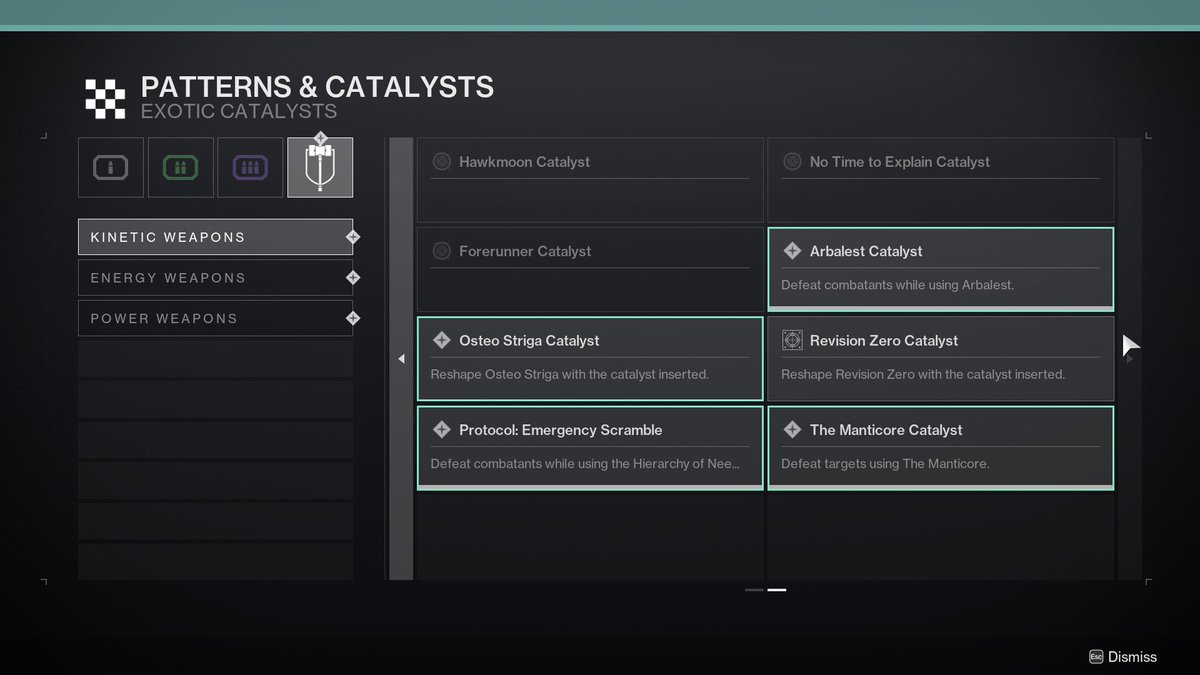
Task: Click 'Reshape Osteo Striga with the catalyst inserted.'
Action: point(570,375)
